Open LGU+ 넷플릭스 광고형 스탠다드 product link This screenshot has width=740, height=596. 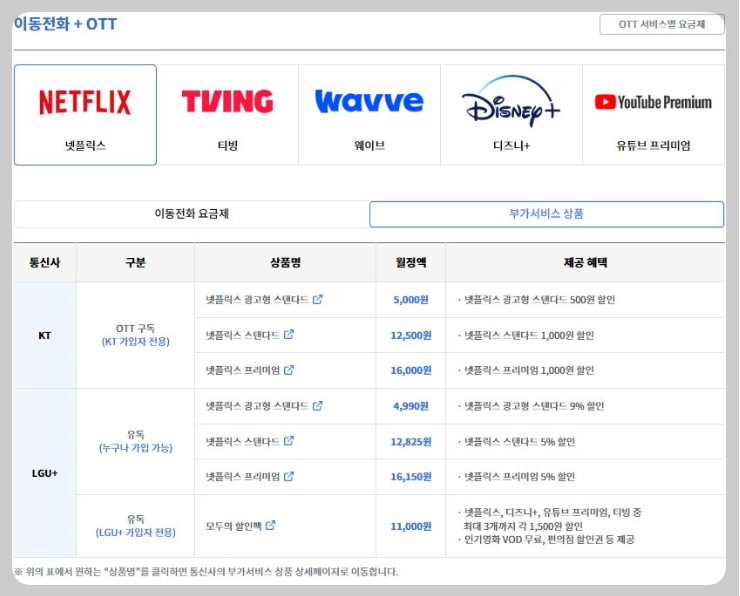point(257,406)
